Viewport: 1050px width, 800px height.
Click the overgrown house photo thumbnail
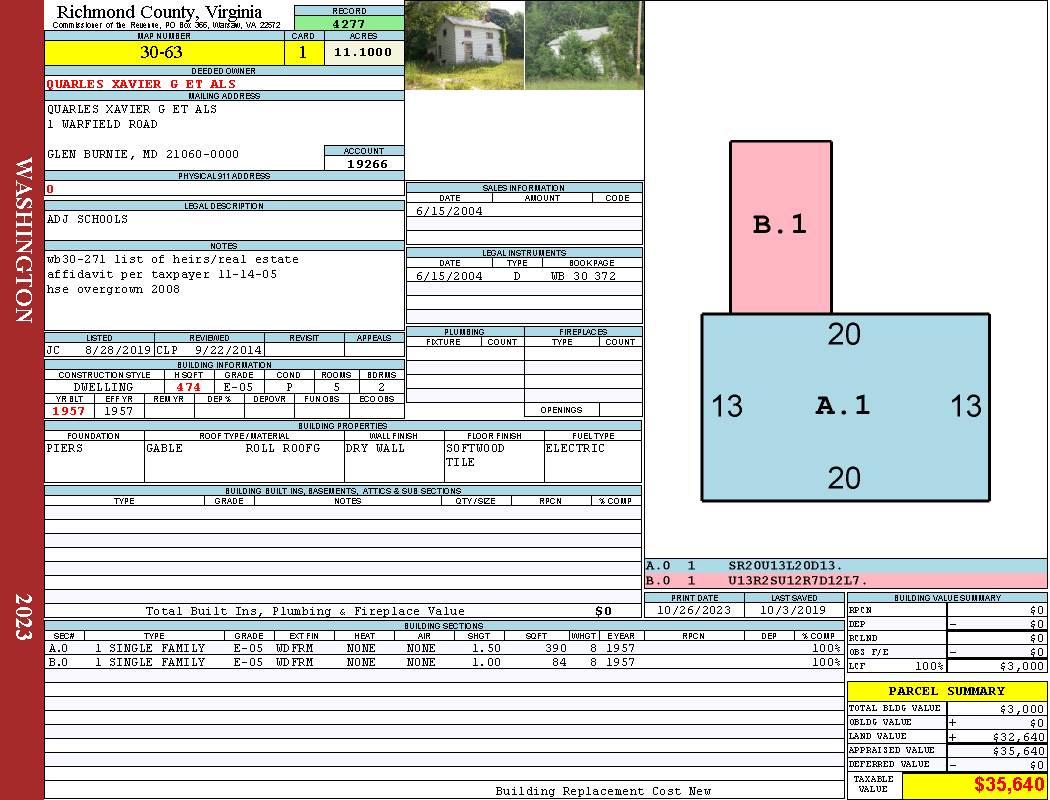tap(584, 46)
